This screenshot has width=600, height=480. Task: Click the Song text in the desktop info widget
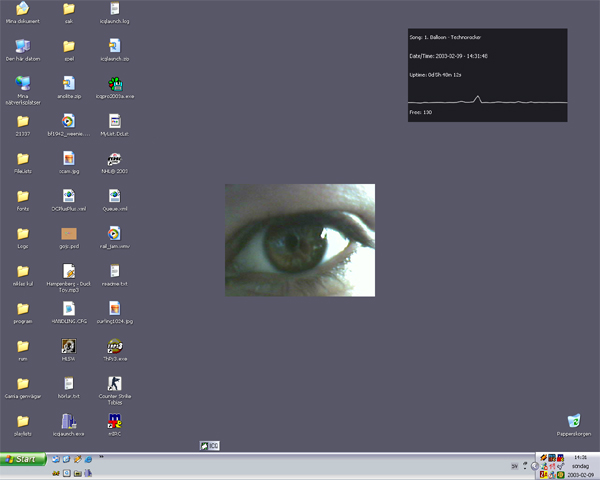coord(445,37)
